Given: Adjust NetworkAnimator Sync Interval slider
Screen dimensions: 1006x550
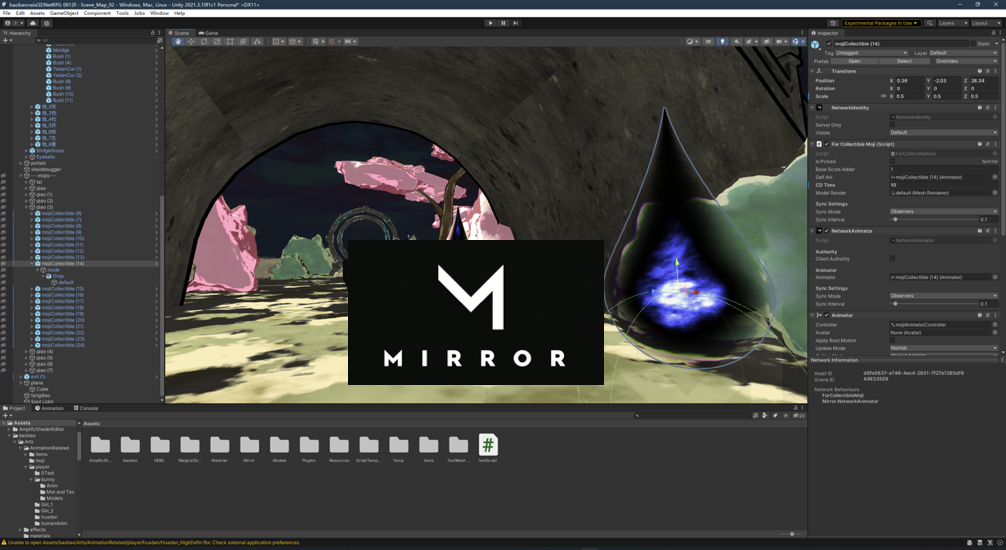Looking at the screenshot, I should pyautogui.click(x=933, y=304).
